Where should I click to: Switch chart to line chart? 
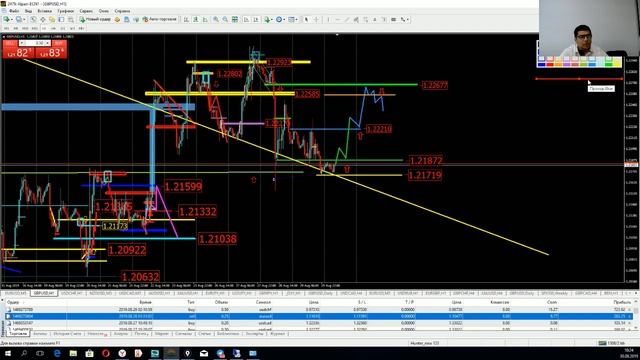click(205, 19)
